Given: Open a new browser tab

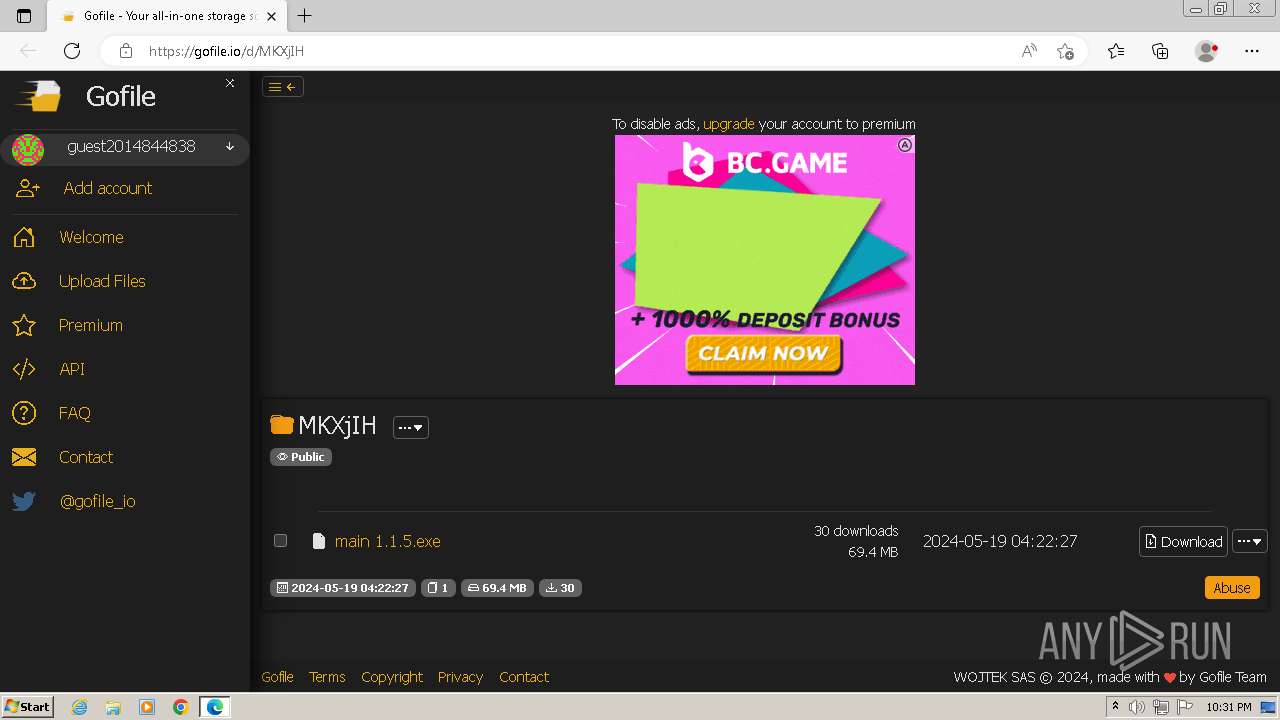Looking at the screenshot, I should [x=305, y=16].
